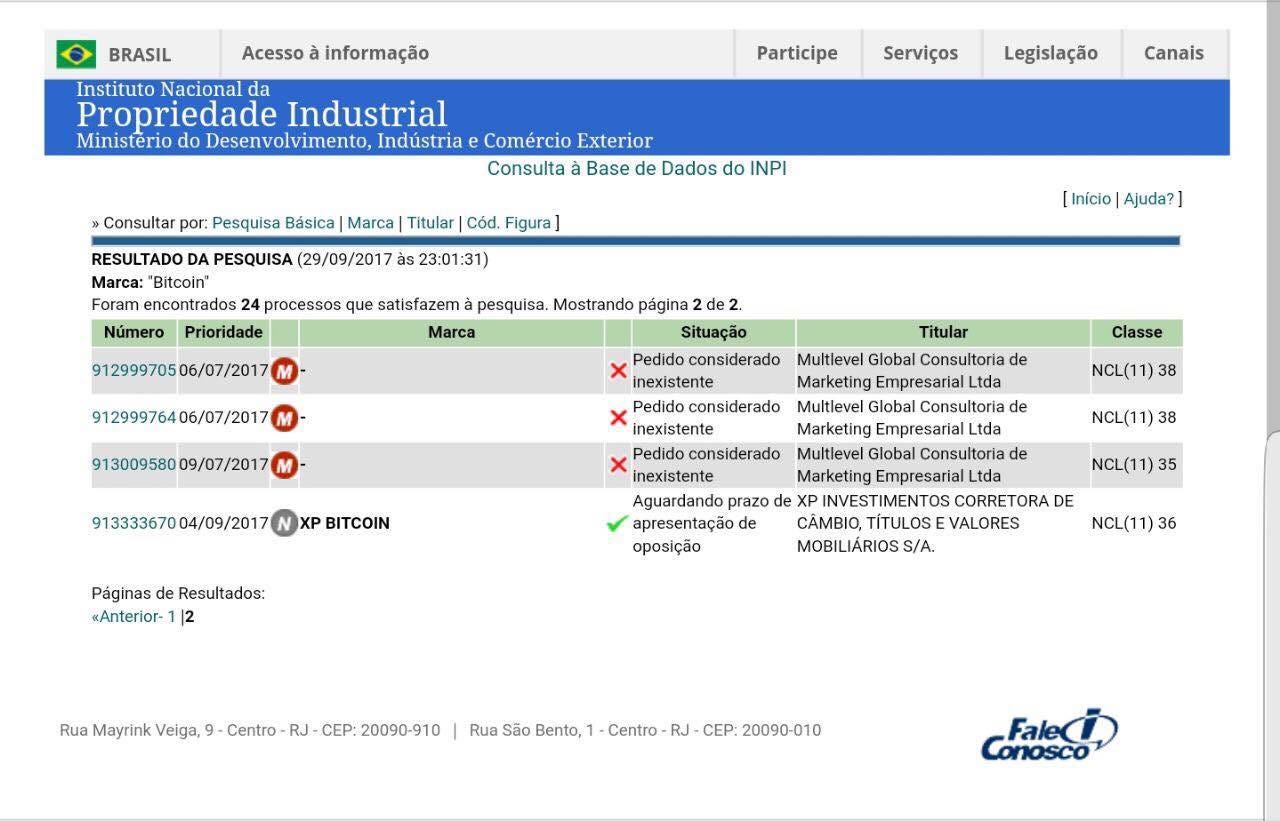Click the M icon in row 913009580
Viewport: 1280px width, 821px height.
tap(285, 465)
